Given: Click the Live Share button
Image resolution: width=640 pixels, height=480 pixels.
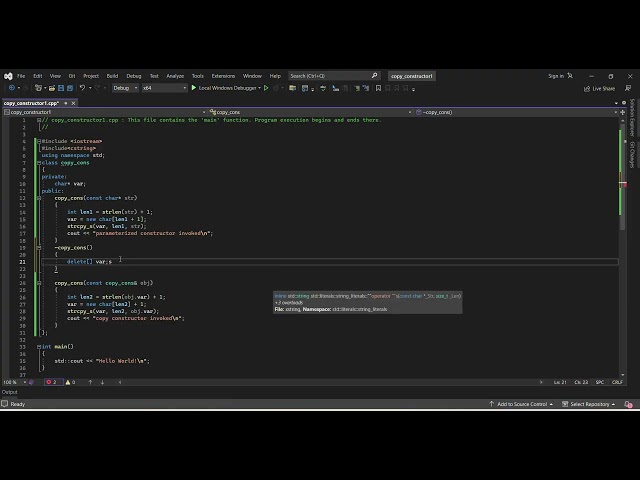Looking at the screenshot, I should [x=600, y=89].
